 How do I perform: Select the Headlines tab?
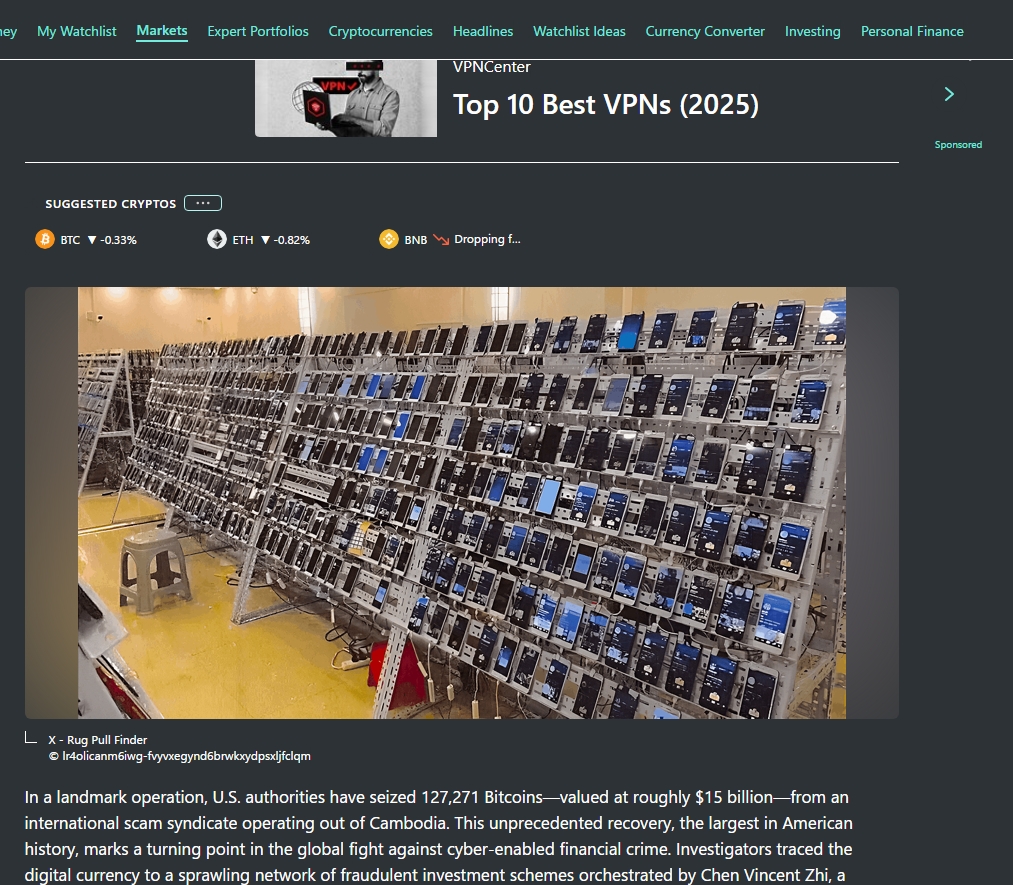click(x=483, y=31)
